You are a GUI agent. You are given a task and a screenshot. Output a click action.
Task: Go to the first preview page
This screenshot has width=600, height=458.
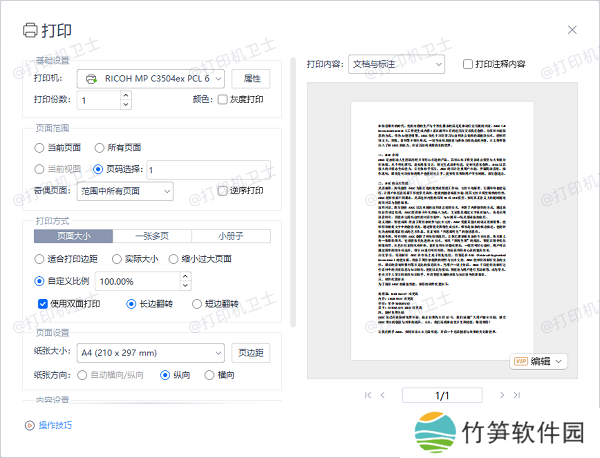point(366,396)
